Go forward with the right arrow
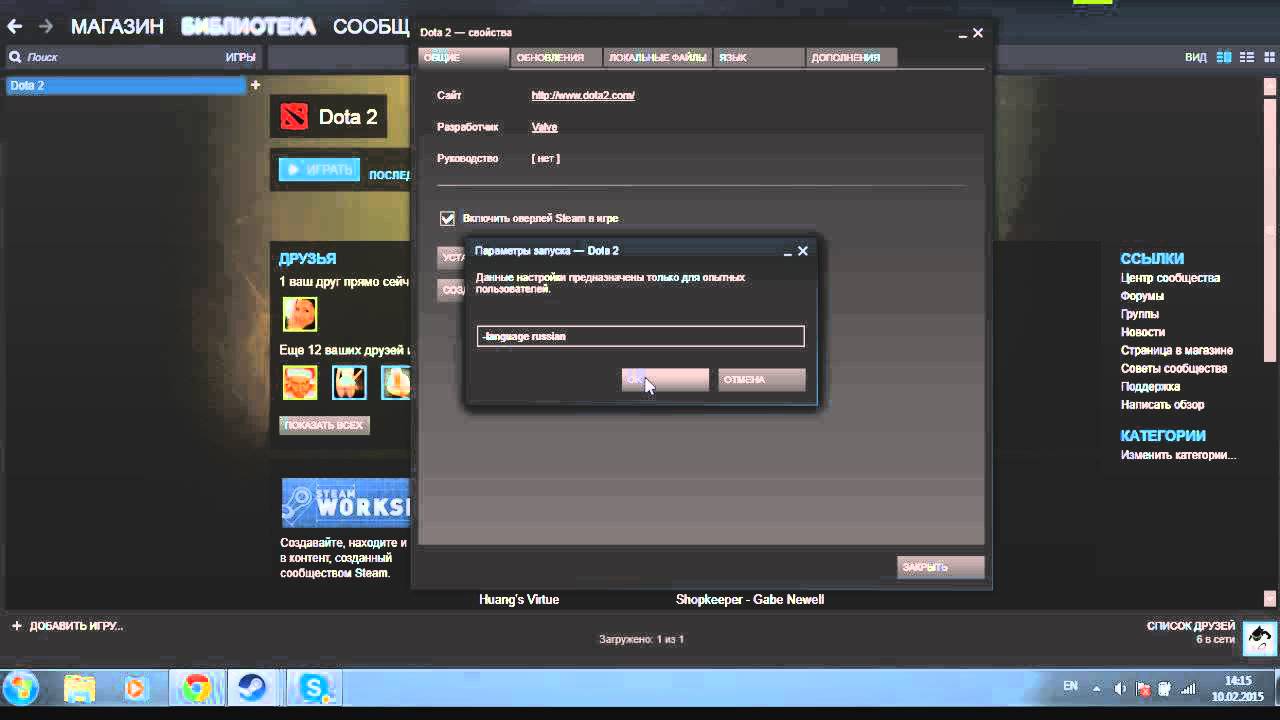Screen dimensions: 1280x720 [45, 27]
